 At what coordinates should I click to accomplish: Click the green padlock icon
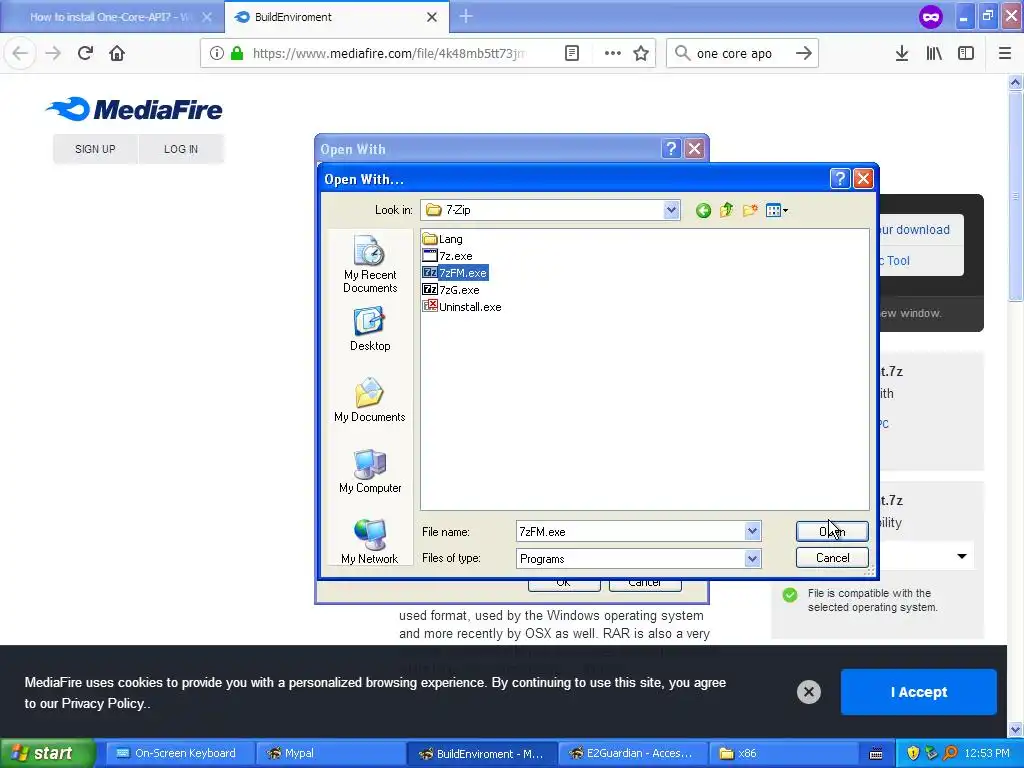[237, 54]
